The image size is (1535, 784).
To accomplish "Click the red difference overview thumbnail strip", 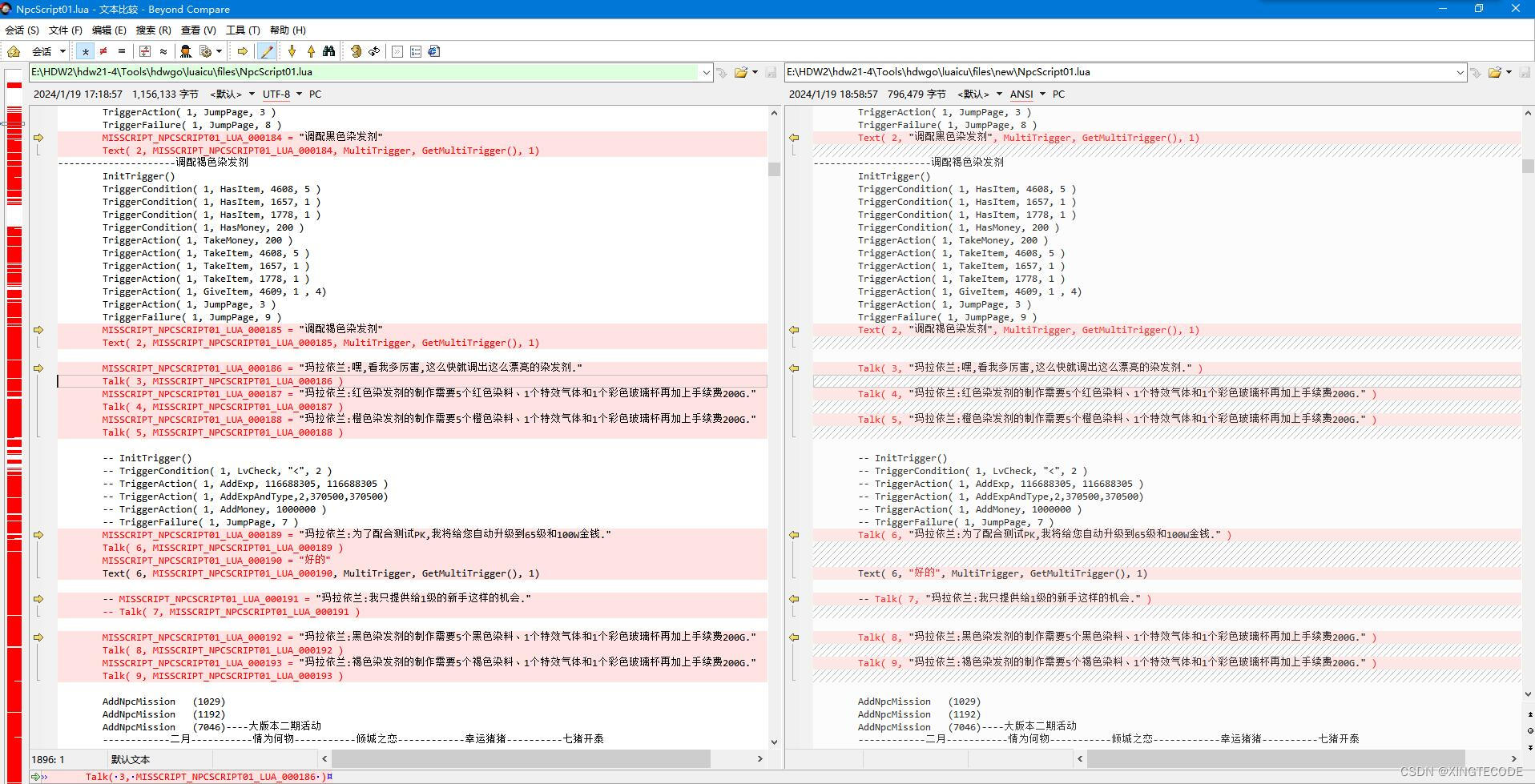I will (x=14, y=424).
